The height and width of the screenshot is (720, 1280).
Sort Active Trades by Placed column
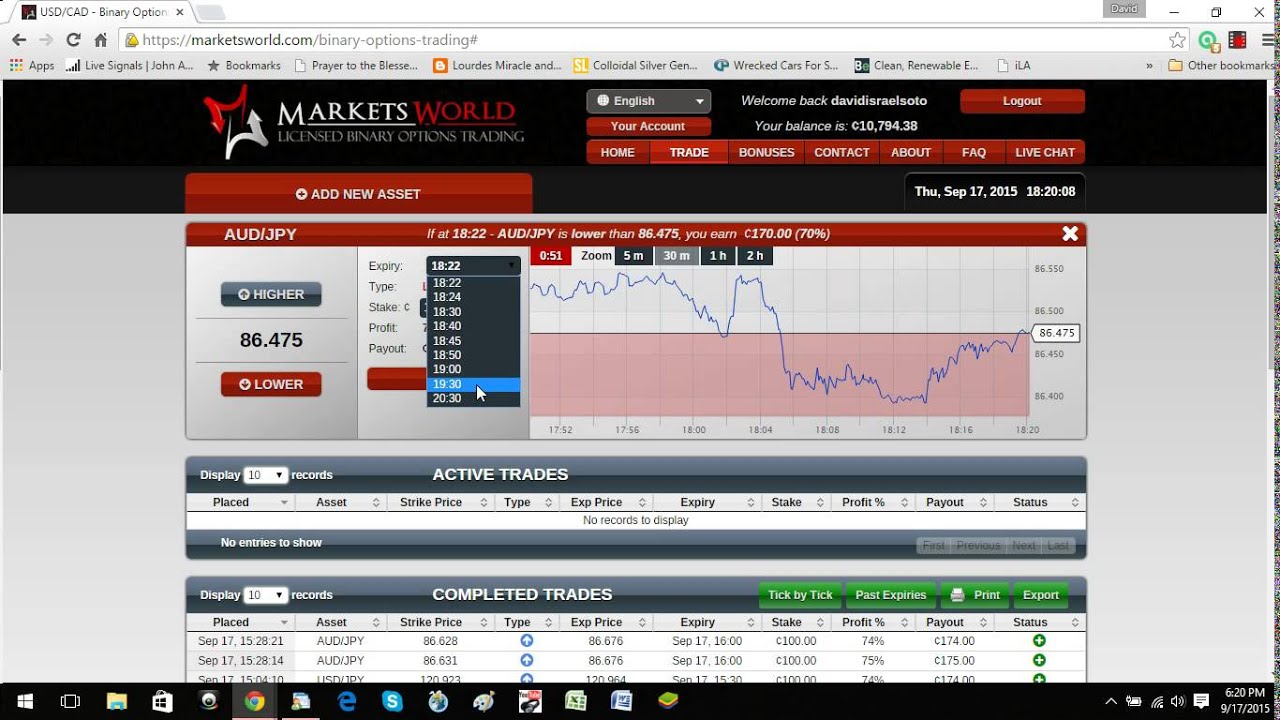pos(240,503)
